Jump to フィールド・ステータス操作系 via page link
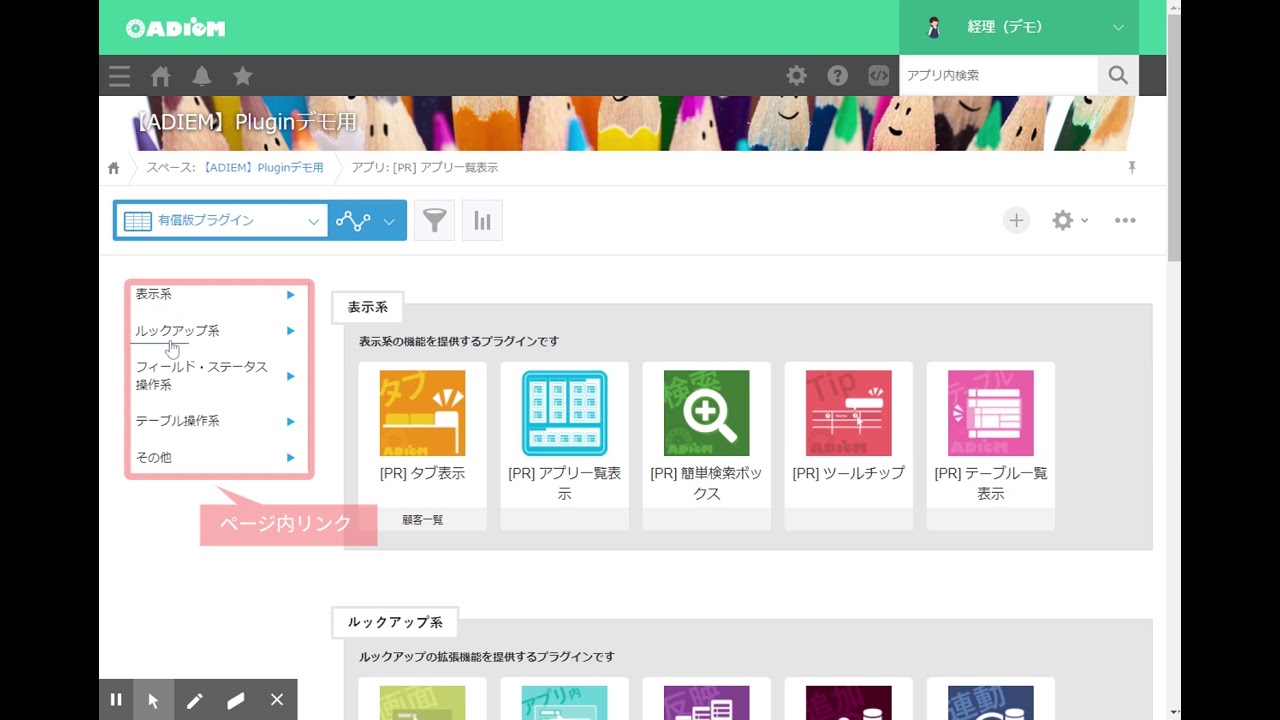This screenshot has height=720, width=1280. [202, 375]
